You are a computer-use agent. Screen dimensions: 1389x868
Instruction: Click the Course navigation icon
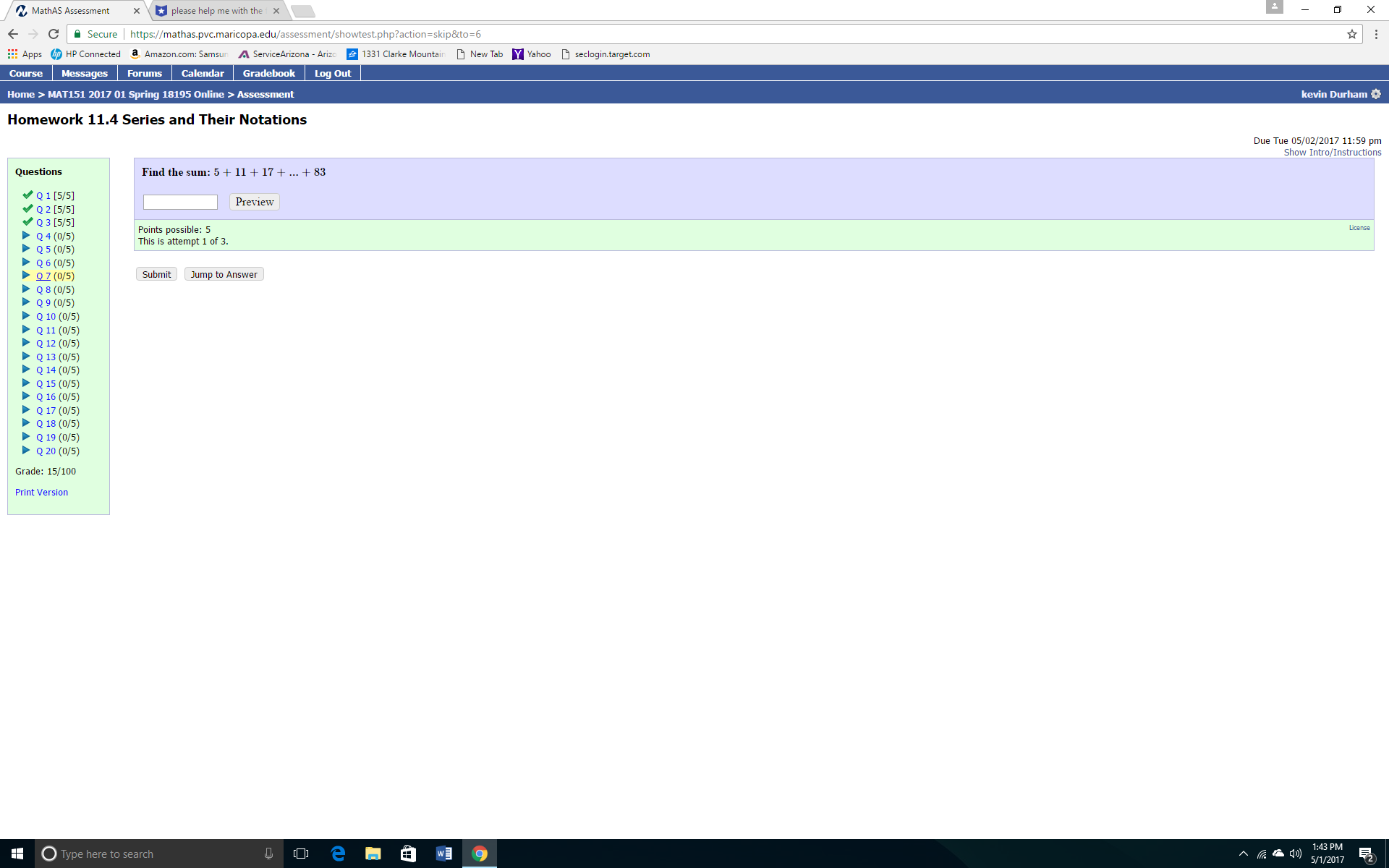25,72
